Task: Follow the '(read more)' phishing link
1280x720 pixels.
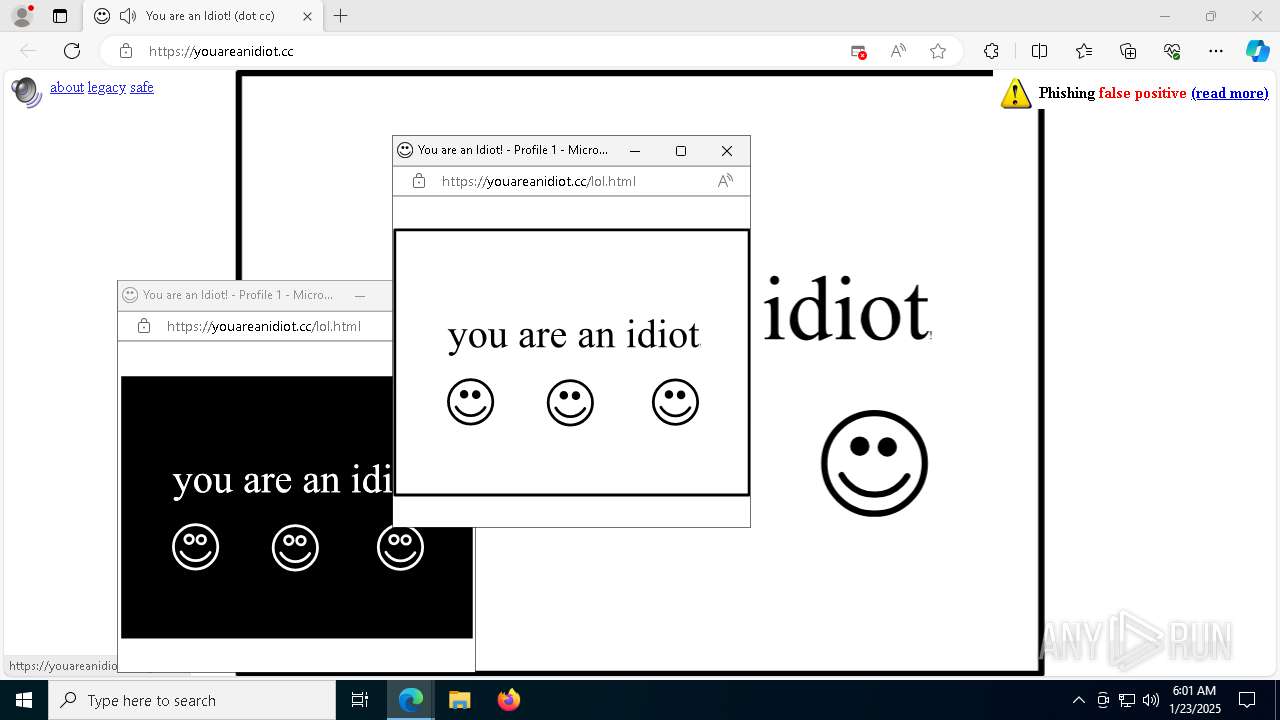Action: click(x=1229, y=93)
